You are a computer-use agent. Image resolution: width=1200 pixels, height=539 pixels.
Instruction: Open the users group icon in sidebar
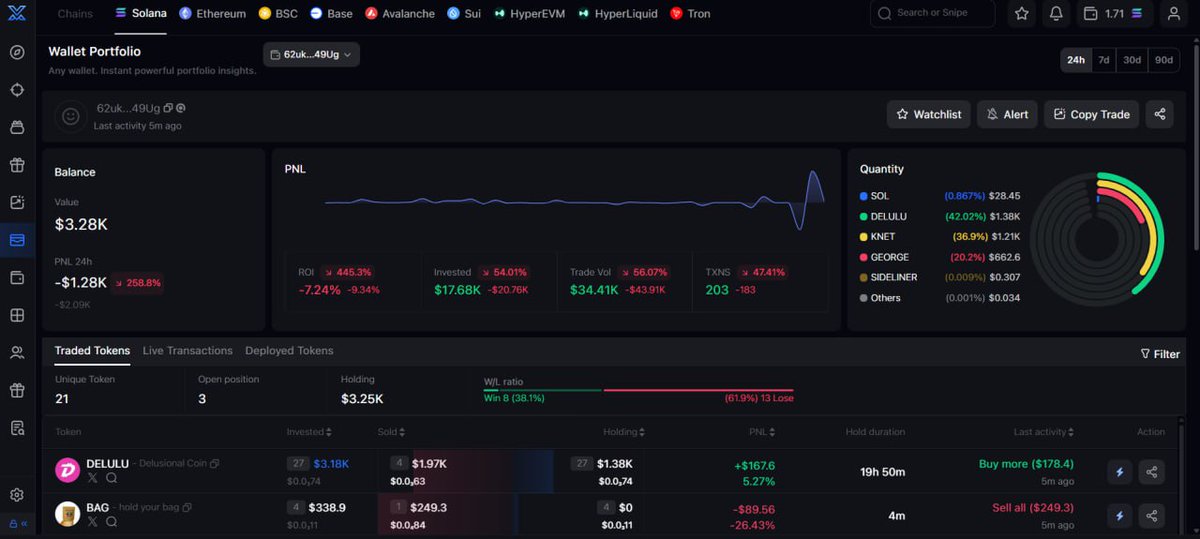coord(17,352)
